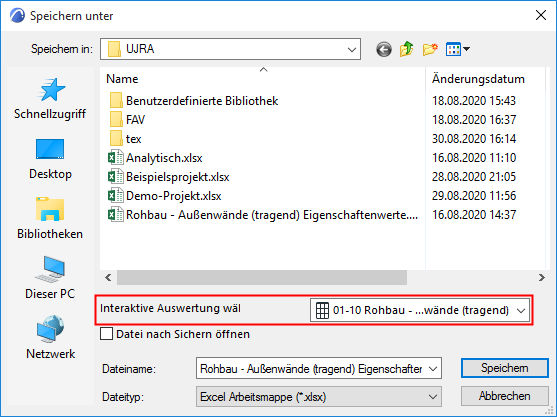Open Schnellzugriff in the sidebar
This screenshot has height=417, width=557.
(50, 99)
